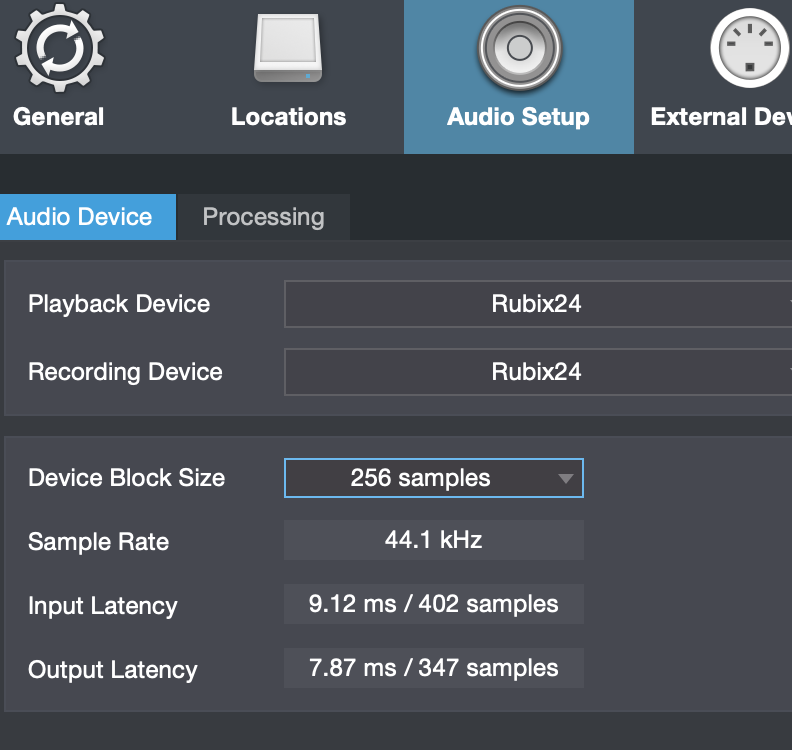
Task: Click the Output Latency label
Action: pos(113,670)
